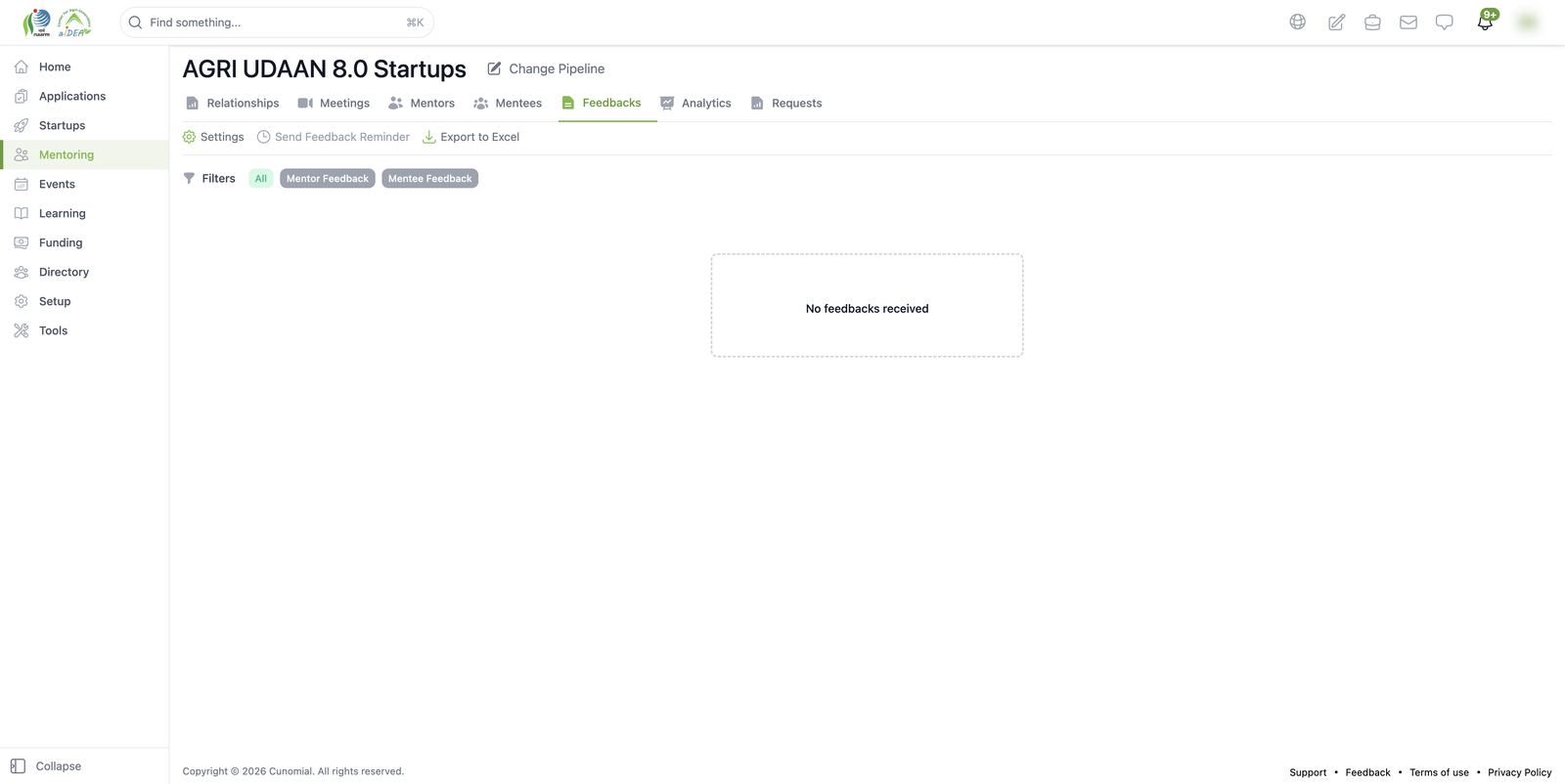Open Support link in footer

pyautogui.click(x=1308, y=772)
